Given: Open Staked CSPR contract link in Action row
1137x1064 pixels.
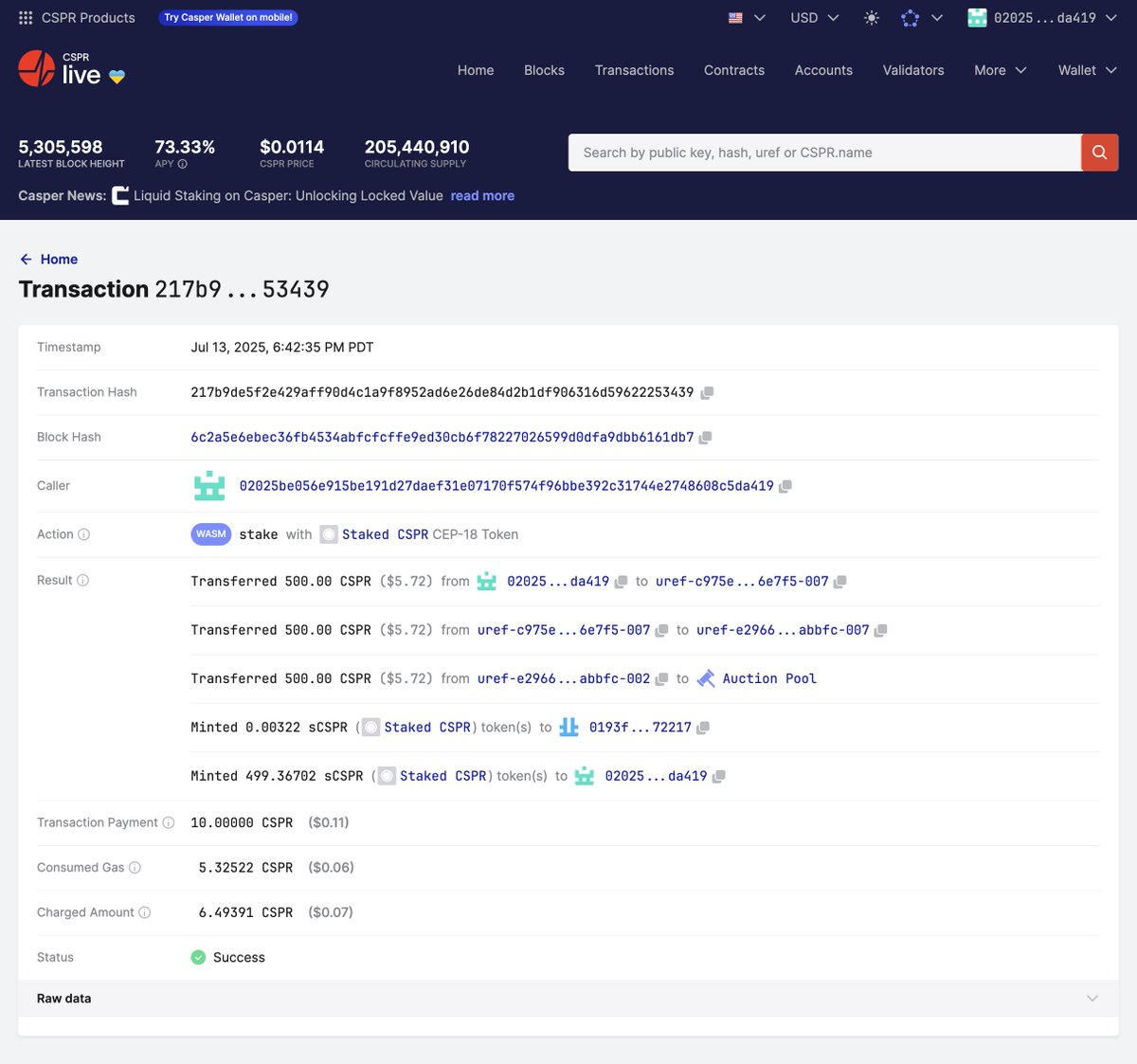Looking at the screenshot, I should pyautogui.click(x=385, y=534).
